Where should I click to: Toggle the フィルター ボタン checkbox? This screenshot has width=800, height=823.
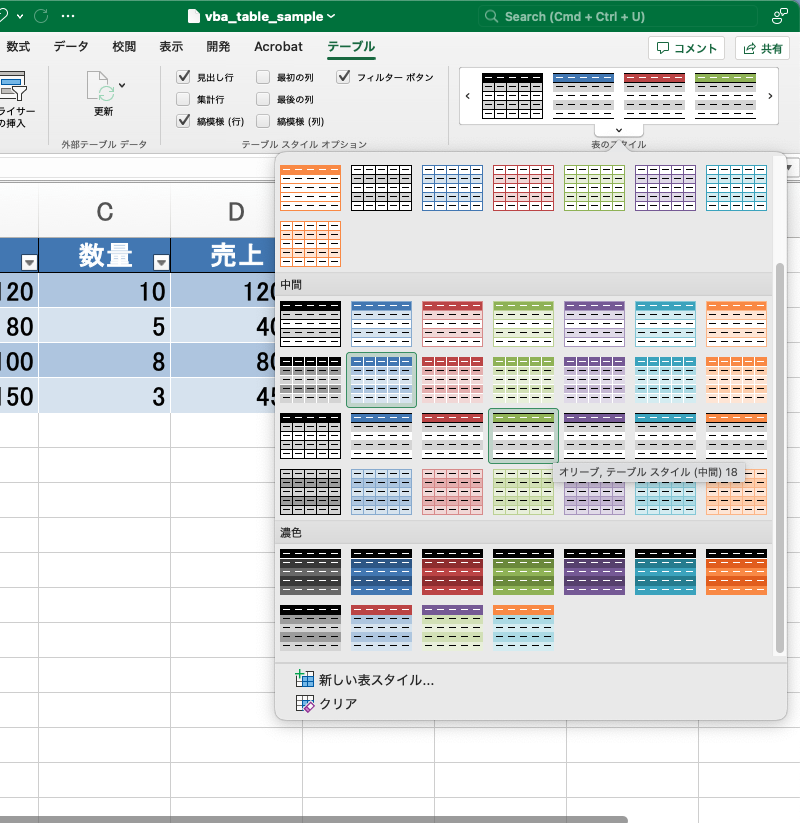[344, 77]
